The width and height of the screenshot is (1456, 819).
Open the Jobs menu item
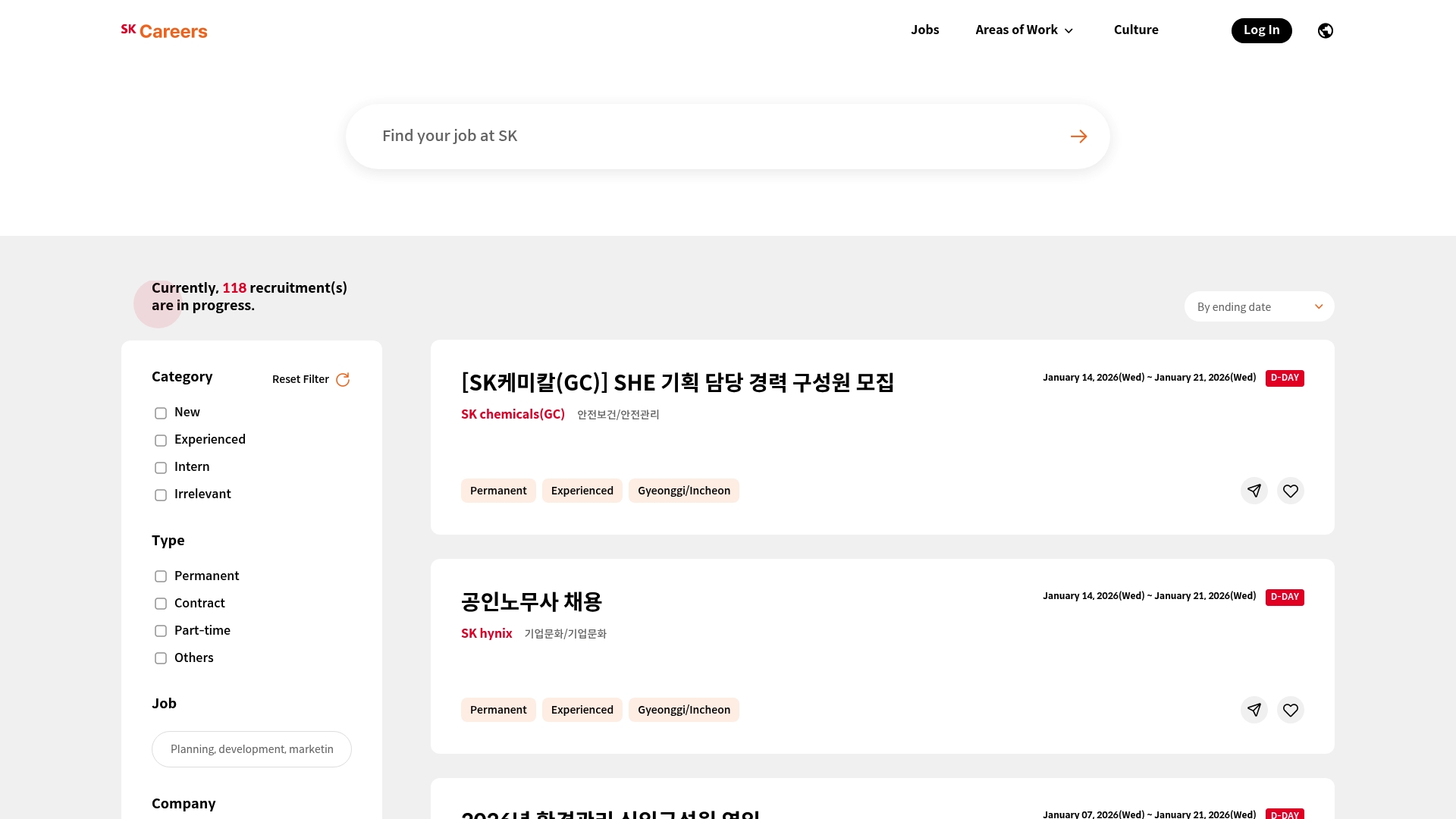click(924, 30)
